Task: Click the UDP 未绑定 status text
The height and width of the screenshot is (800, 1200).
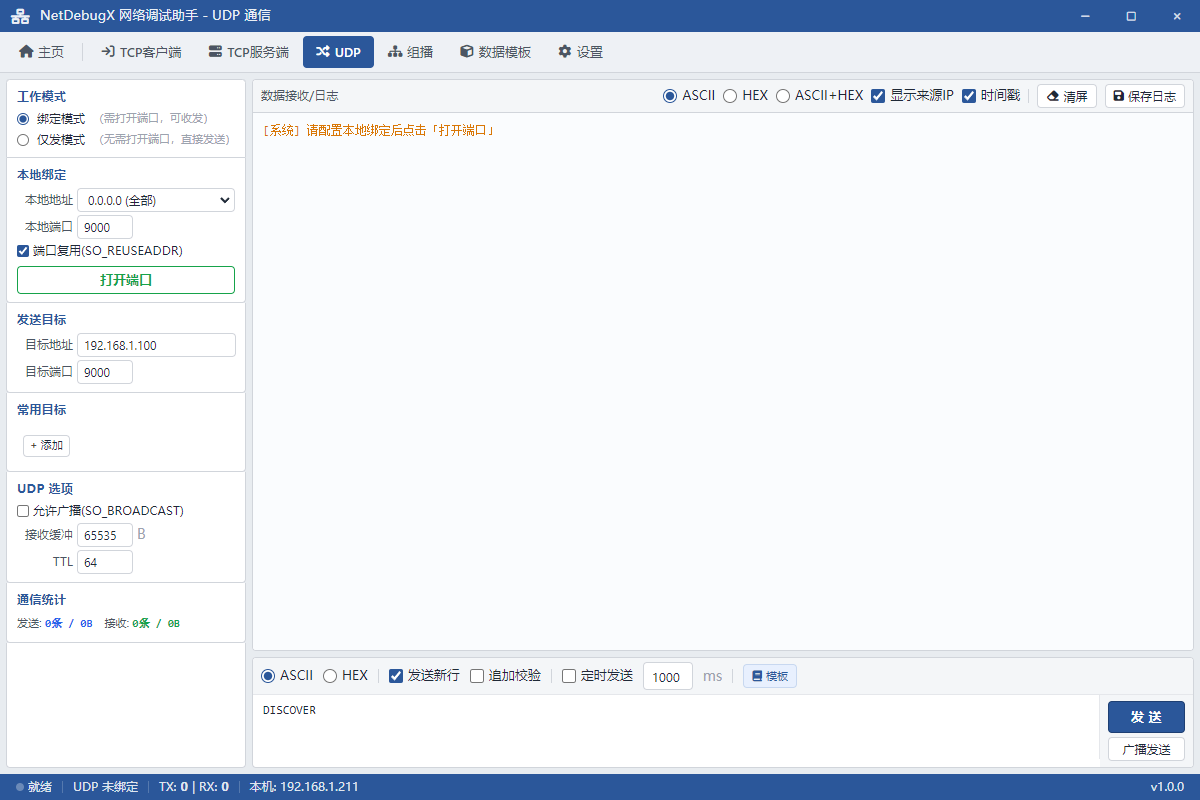Action: pos(105,787)
